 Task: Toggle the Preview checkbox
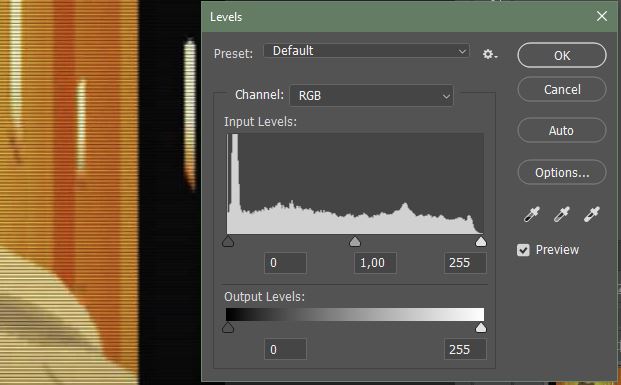point(523,250)
